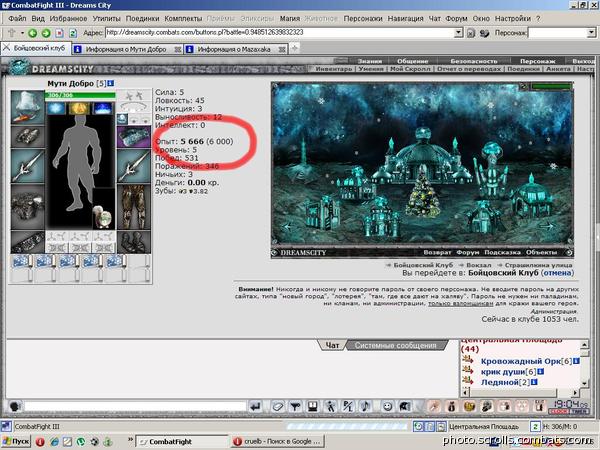Click the Пуск start button

(16, 441)
